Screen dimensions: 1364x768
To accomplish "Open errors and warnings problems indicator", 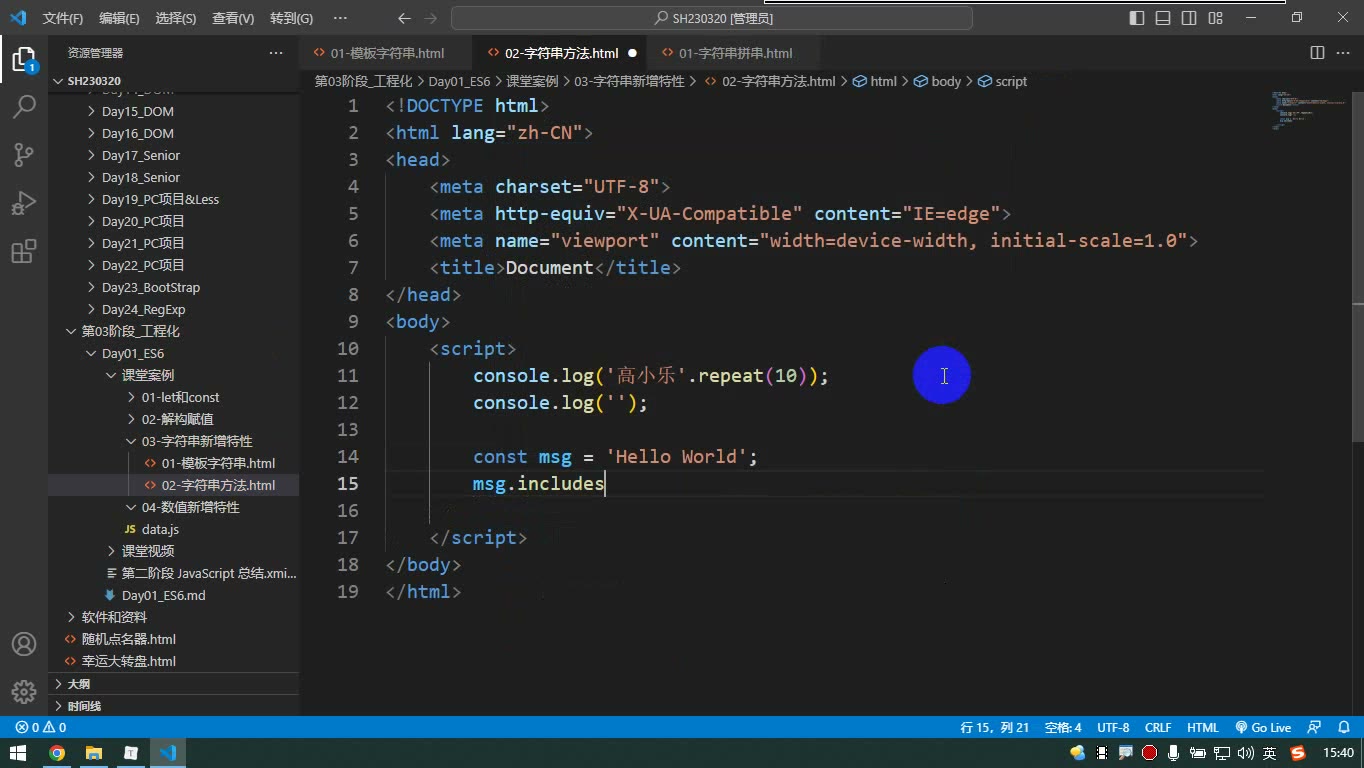I will pos(41,728).
